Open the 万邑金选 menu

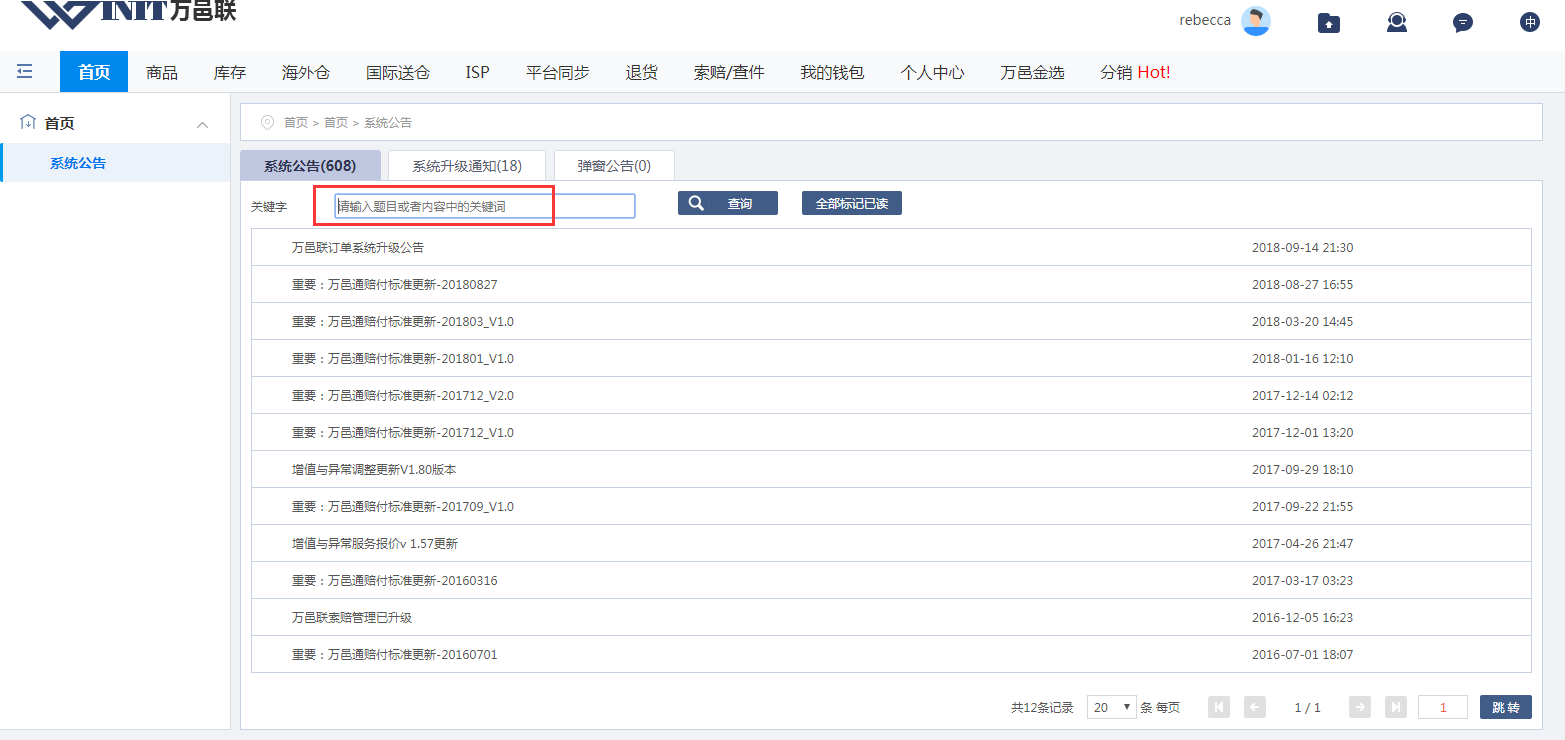pos(1032,72)
